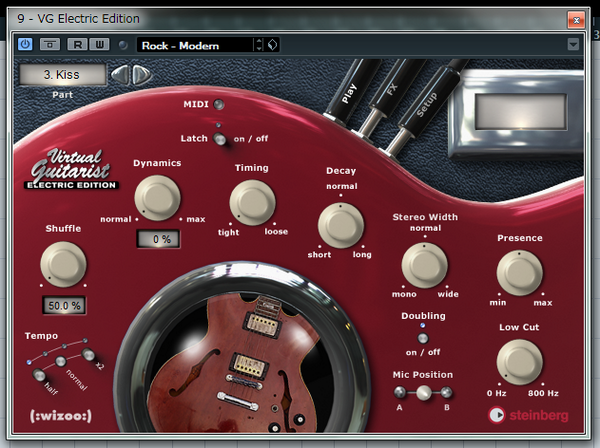This screenshot has height=448, width=600.
Task: Click the Shuffle knob
Action: [x=63, y=264]
